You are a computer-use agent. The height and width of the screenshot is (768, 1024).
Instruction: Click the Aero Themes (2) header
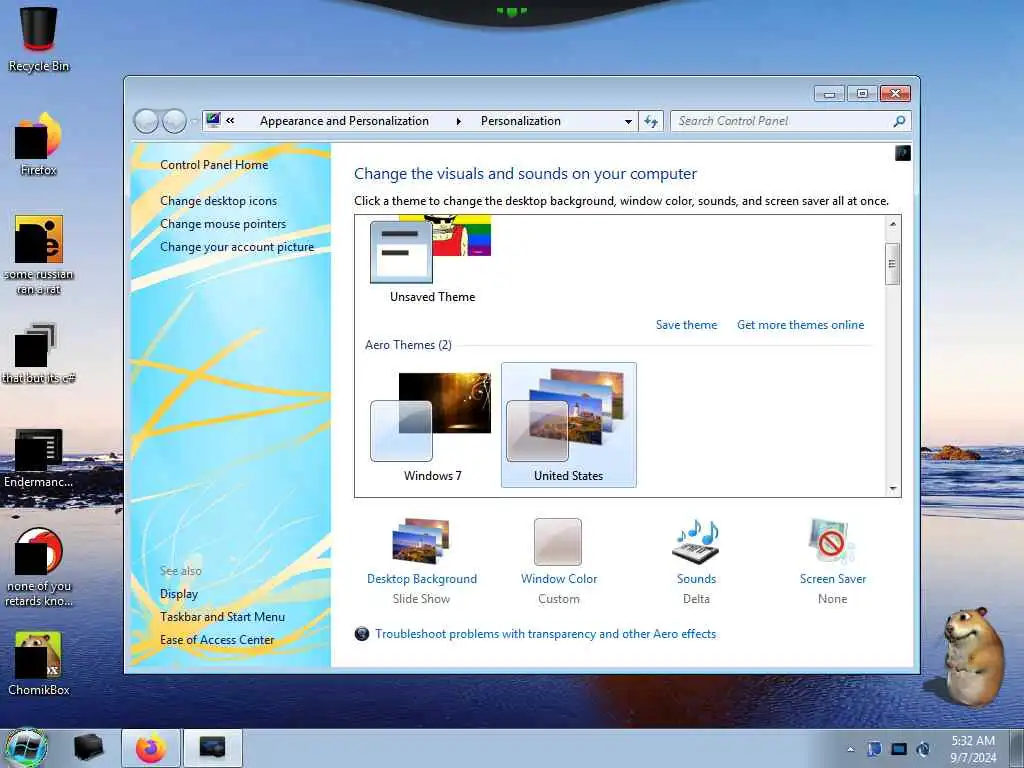[408, 345]
